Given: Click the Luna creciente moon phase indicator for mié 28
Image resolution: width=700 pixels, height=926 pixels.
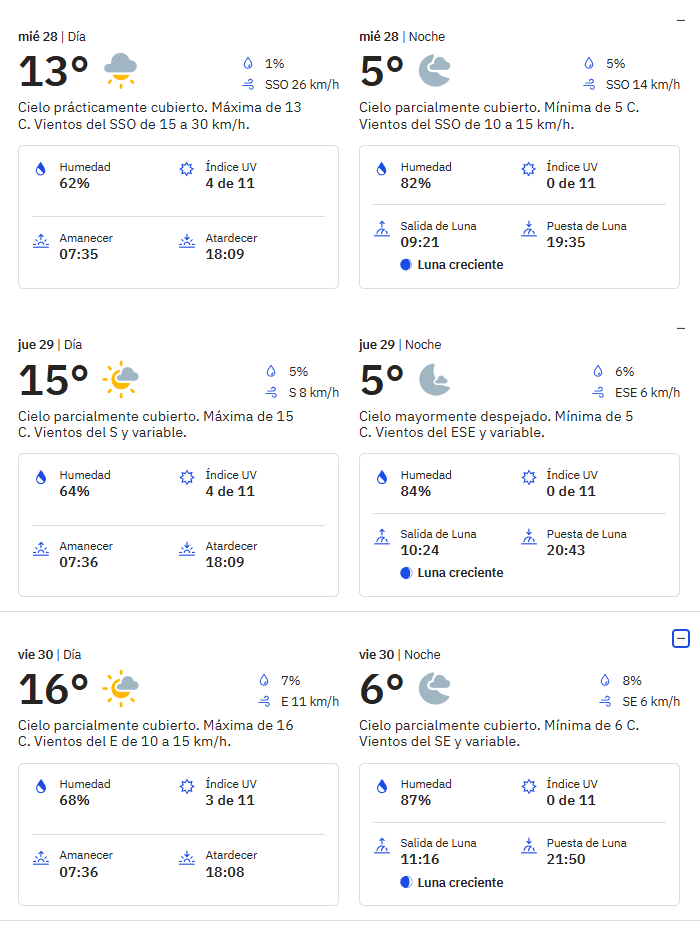Looking at the screenshot, I should 452,265.
